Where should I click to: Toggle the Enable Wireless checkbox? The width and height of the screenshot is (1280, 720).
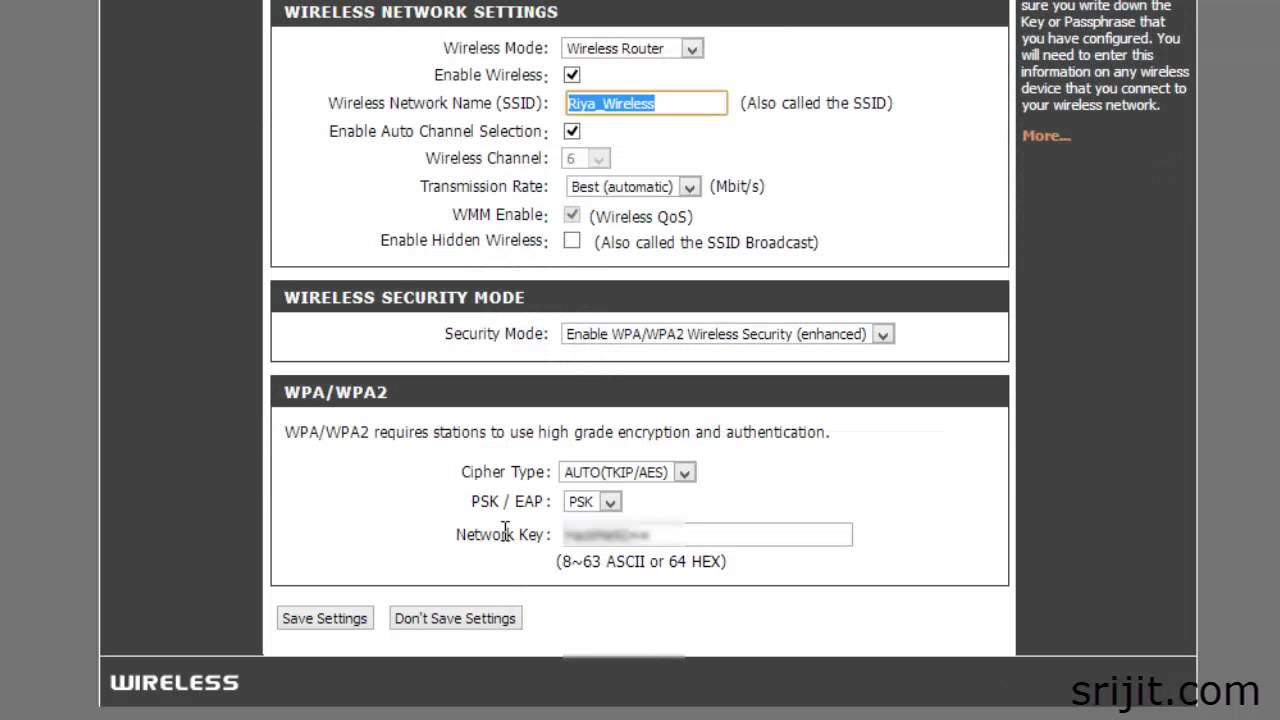[572, 75]
